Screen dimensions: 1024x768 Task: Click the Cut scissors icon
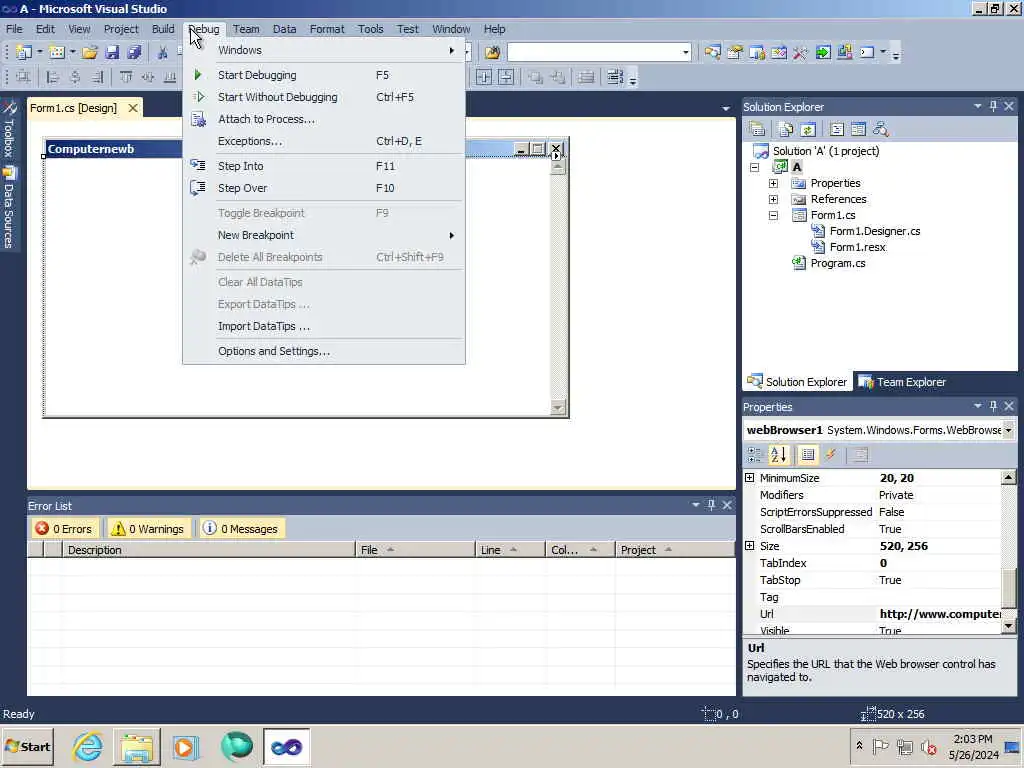[x=163, y=52]
